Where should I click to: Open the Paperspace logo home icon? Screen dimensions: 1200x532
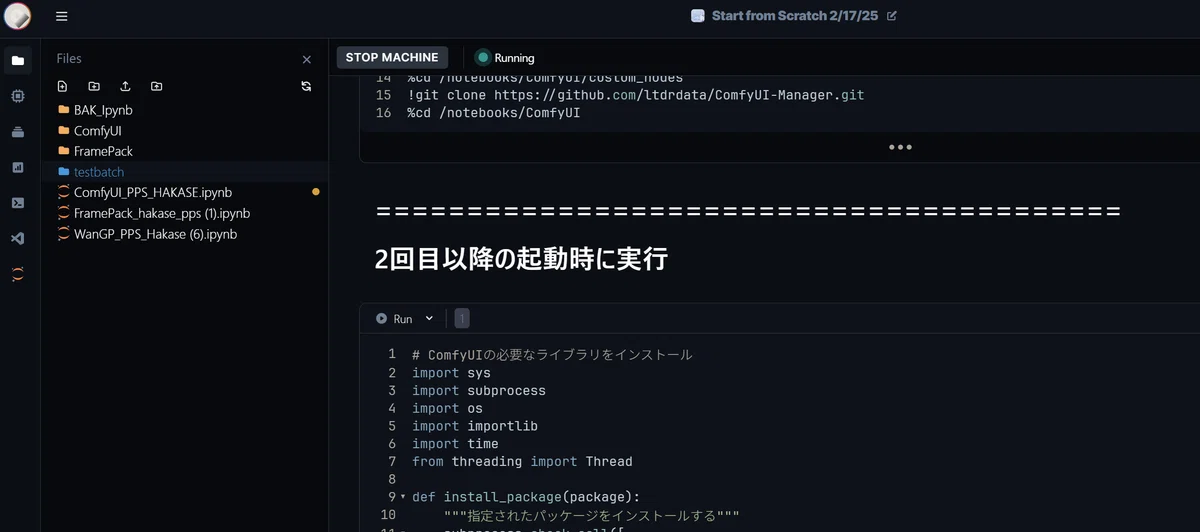click(17, 16)
